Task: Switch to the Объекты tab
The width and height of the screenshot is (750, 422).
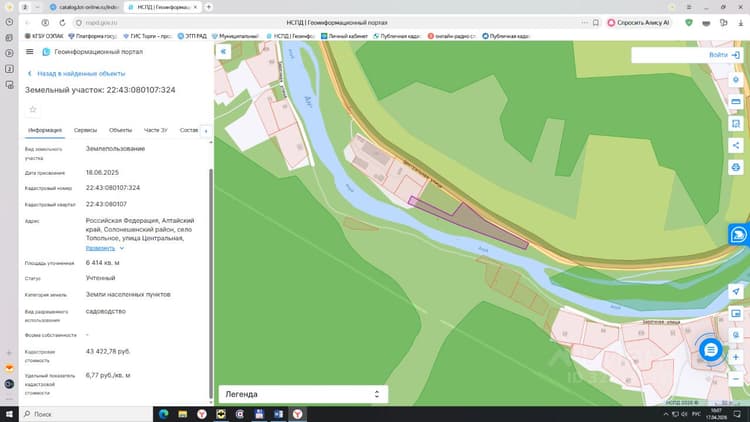Action: coord(120,130)
